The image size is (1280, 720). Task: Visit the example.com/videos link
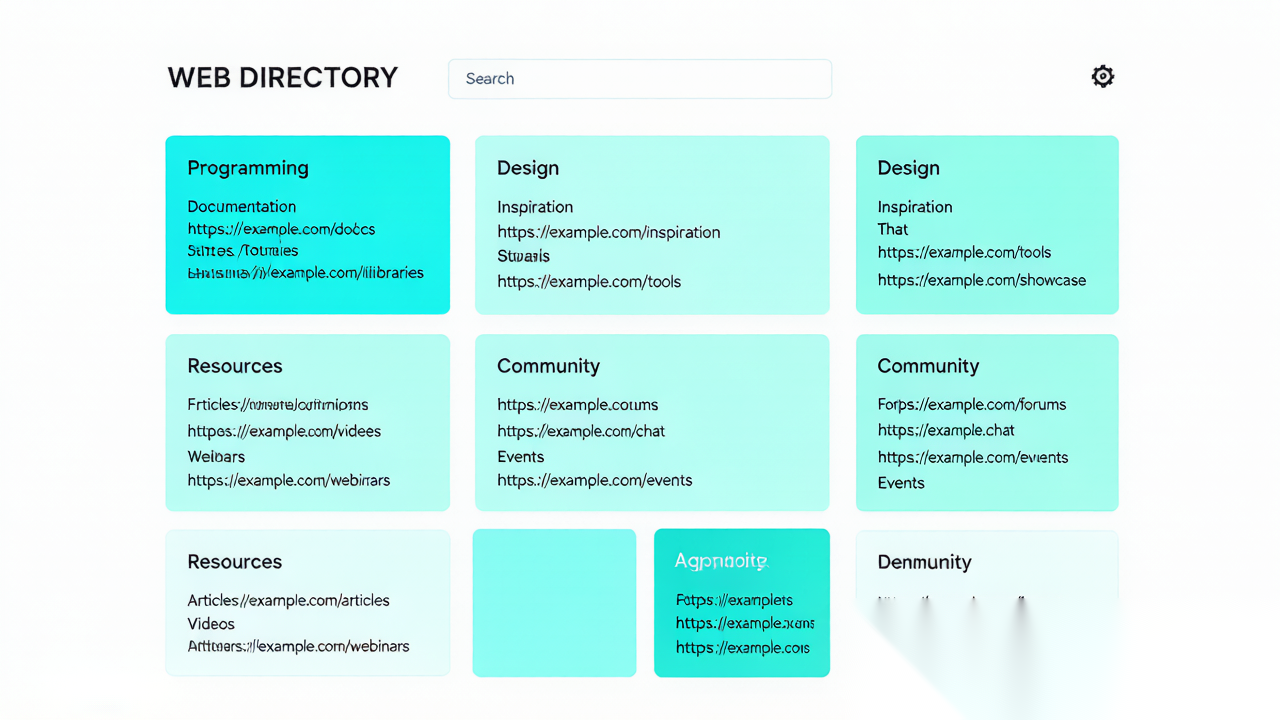click(x=284, y=432)
